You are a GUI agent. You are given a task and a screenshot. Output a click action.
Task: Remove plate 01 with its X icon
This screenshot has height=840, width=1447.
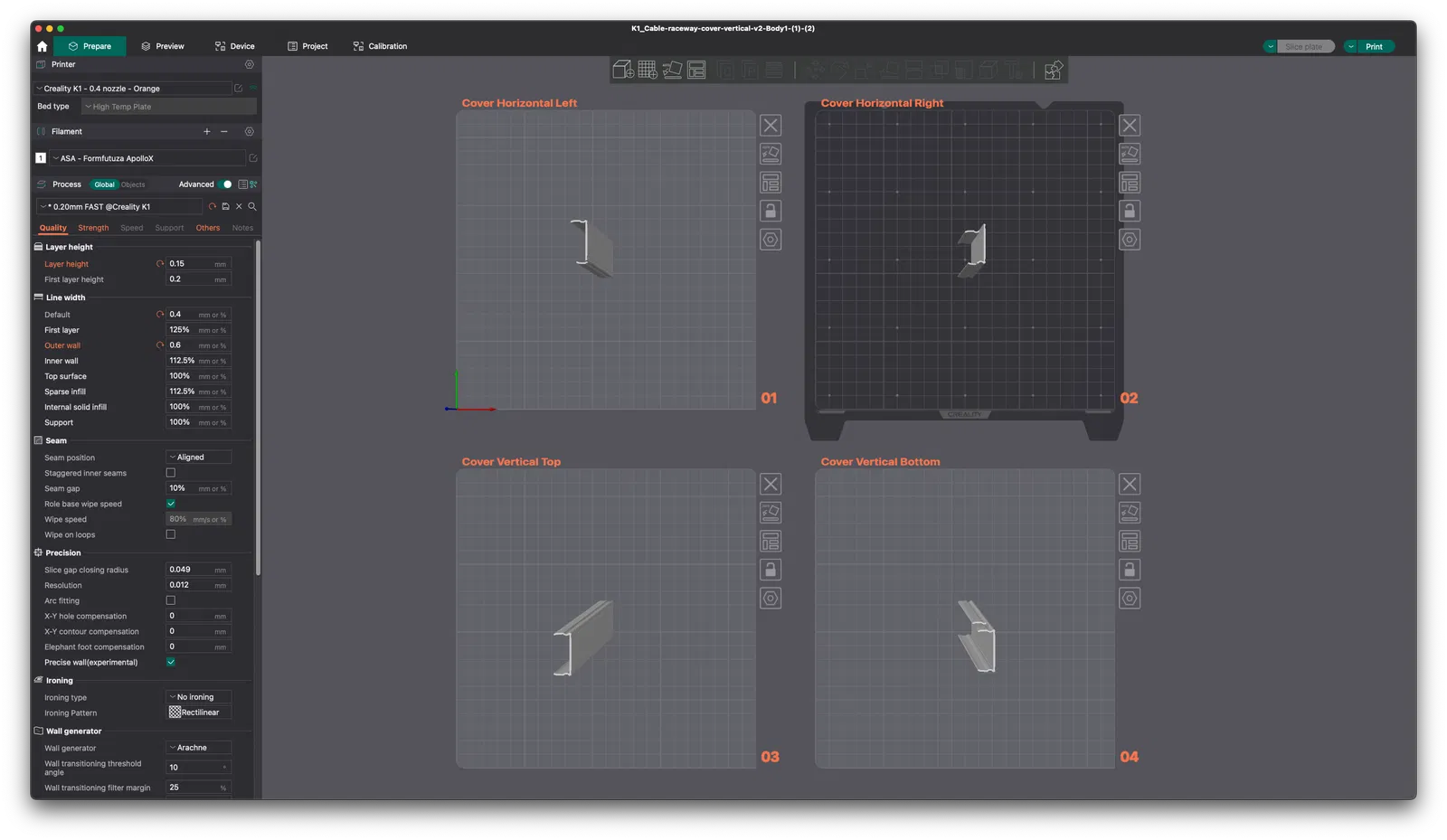click(771, 126)
